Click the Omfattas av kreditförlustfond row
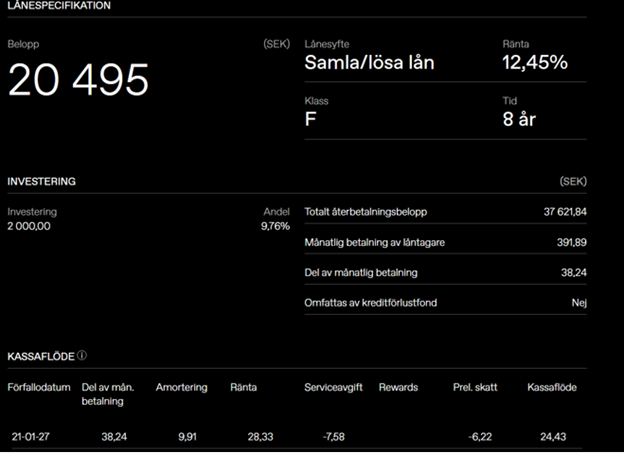Screen dimensions: 624x453 pyautogui.click(x=445, y=303)
